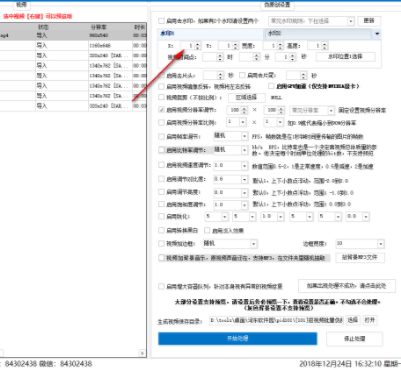Click the crop region select (区域选择) button
Viewport: 401px width, 370px height.
(x=247, y=98)
